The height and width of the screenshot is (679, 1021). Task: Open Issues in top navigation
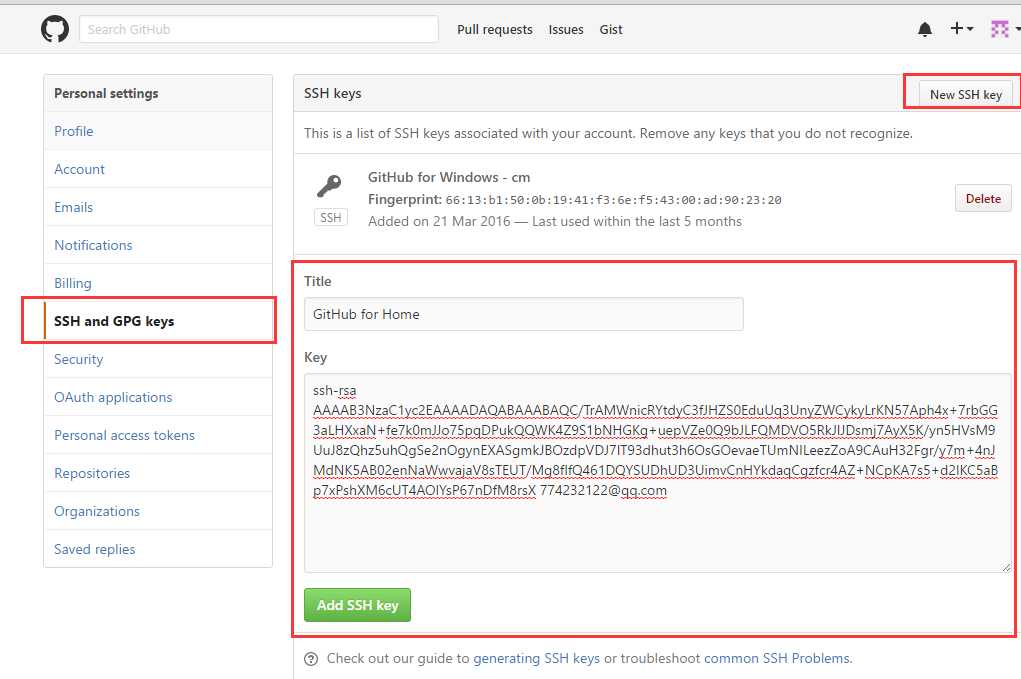coord(565,29)
